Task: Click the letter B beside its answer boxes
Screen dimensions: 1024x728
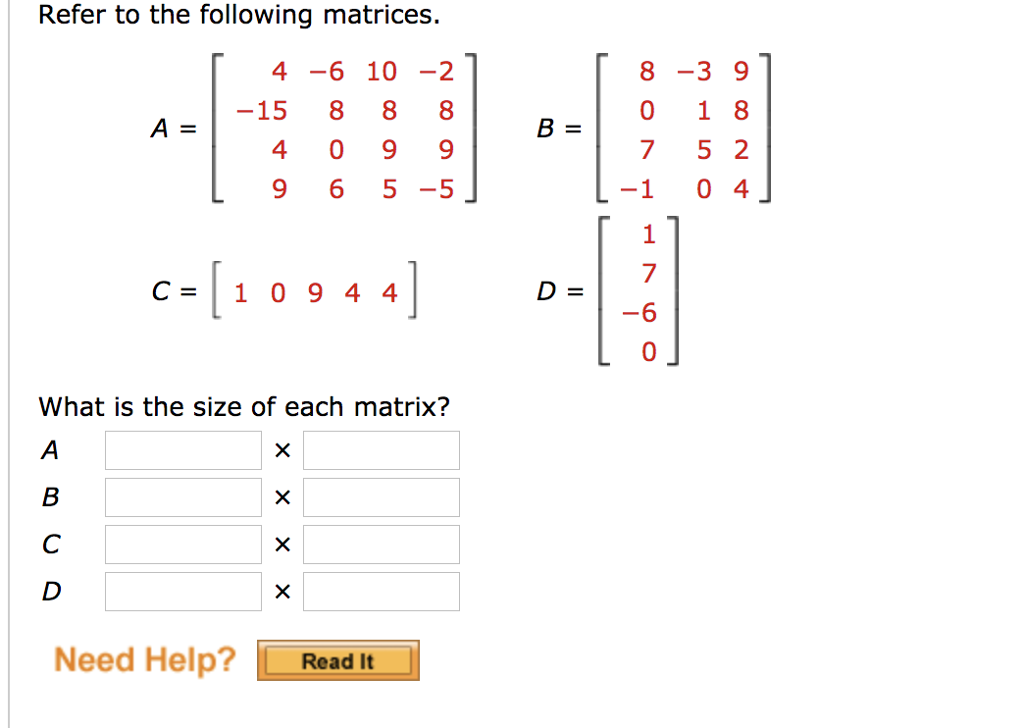Action: pos(51,497)
